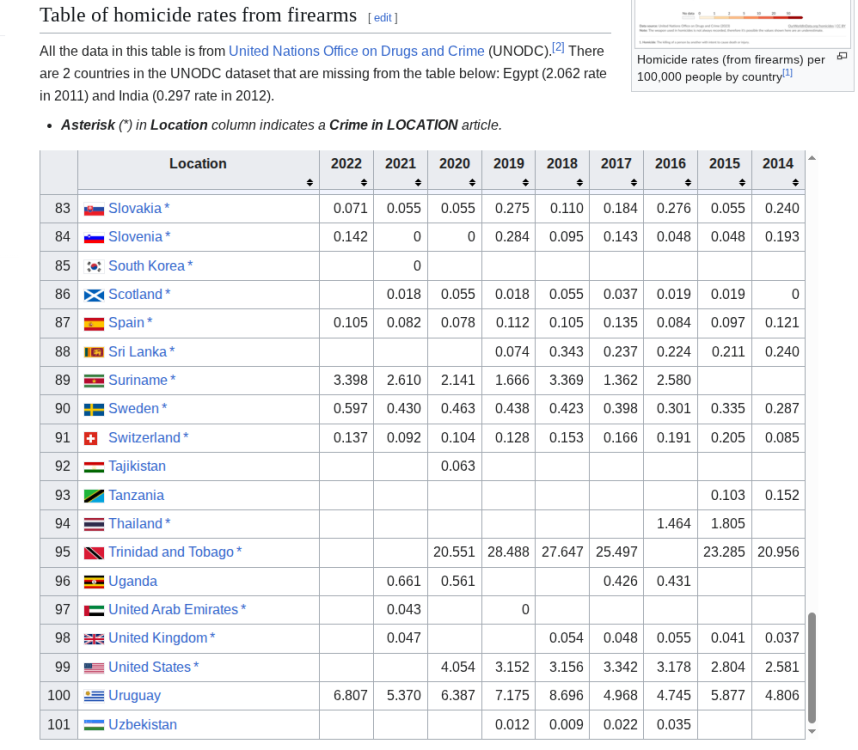
Task: Open the Suriname article link
Action: tap(138, 380)
